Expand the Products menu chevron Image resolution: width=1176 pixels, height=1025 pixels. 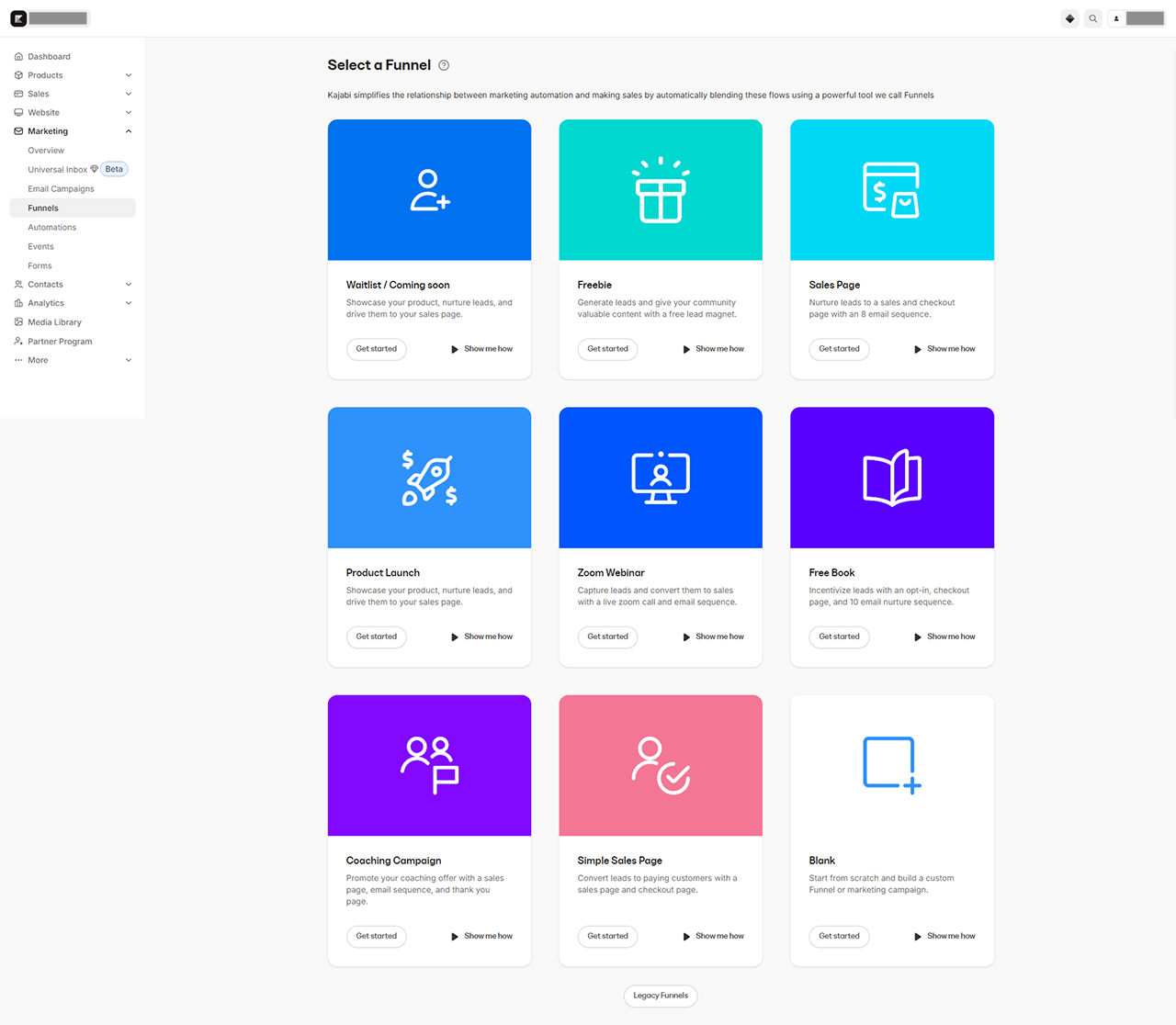point(129,75)
